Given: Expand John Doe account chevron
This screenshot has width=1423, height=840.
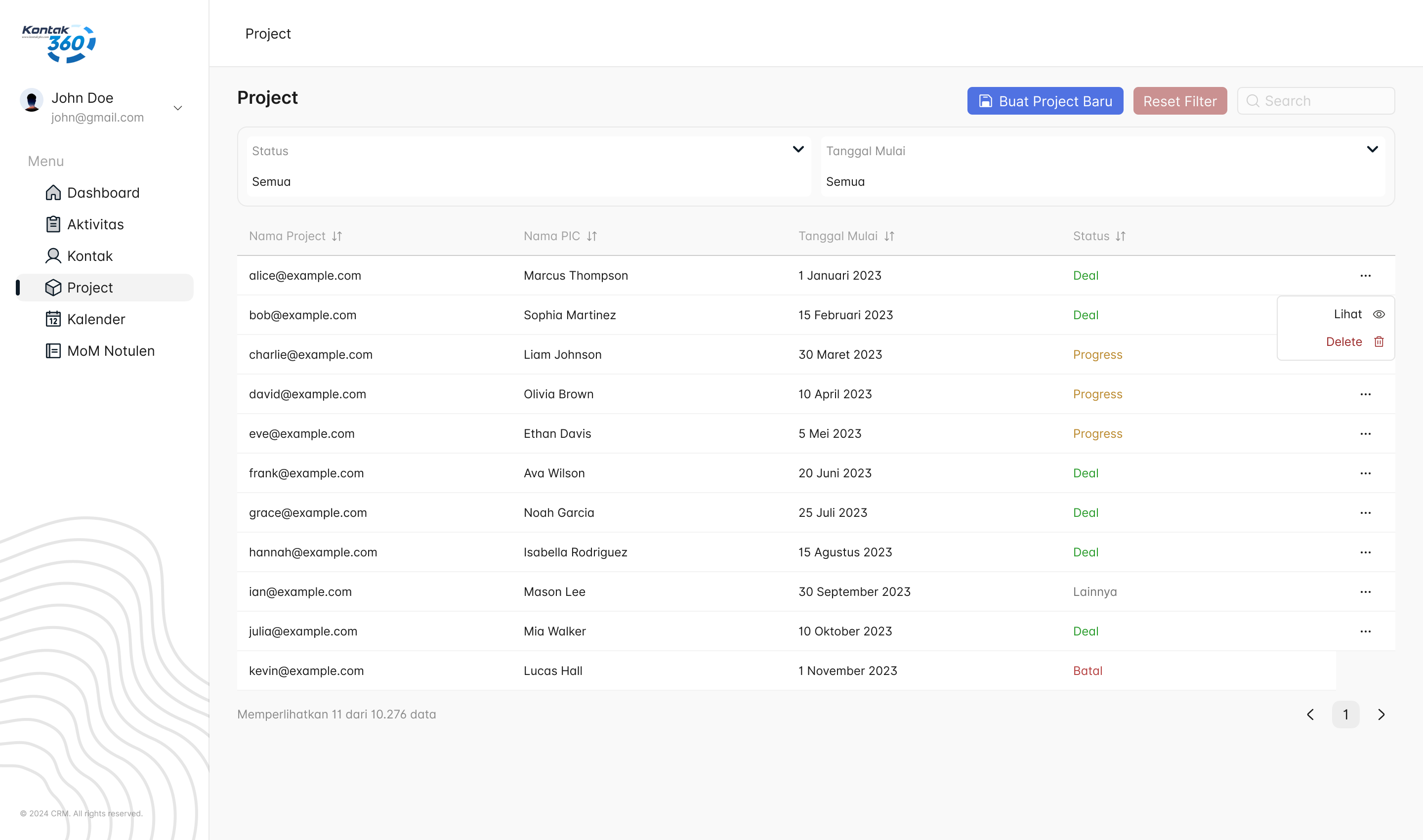Looking at the screenshot, I should [x=177, y=108].
